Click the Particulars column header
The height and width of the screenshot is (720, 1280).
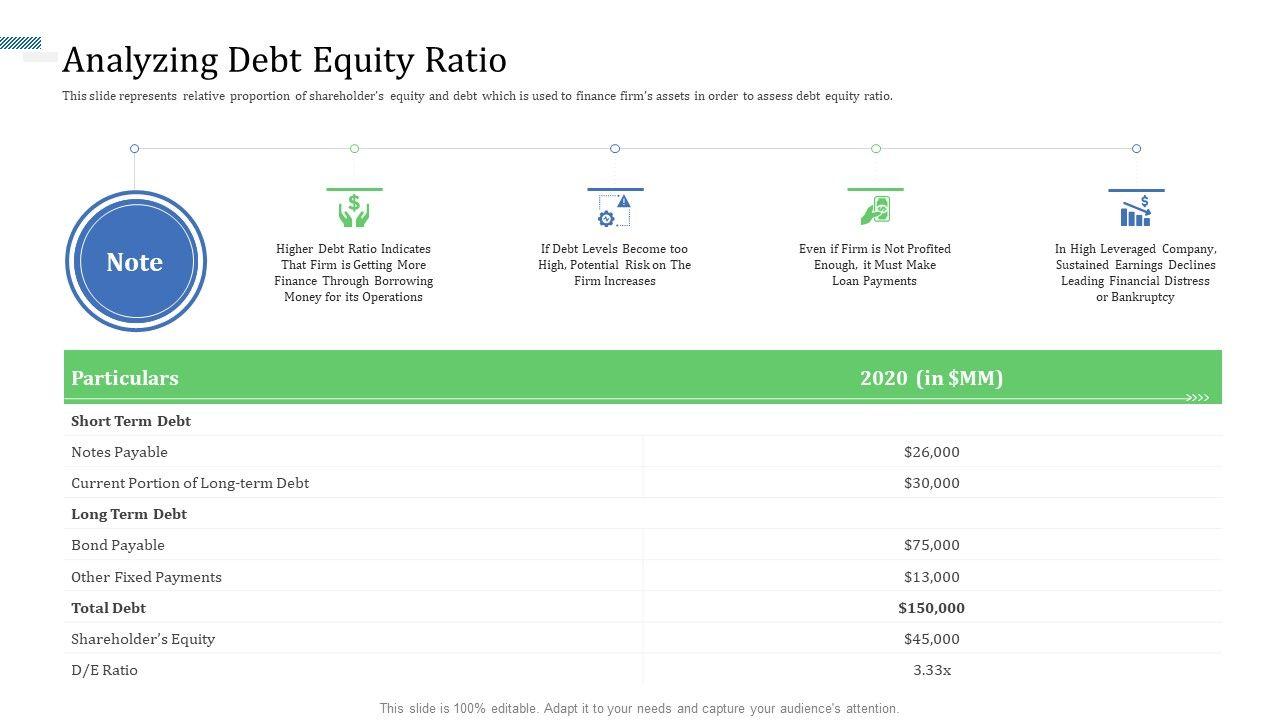click(x=125, y=378)
